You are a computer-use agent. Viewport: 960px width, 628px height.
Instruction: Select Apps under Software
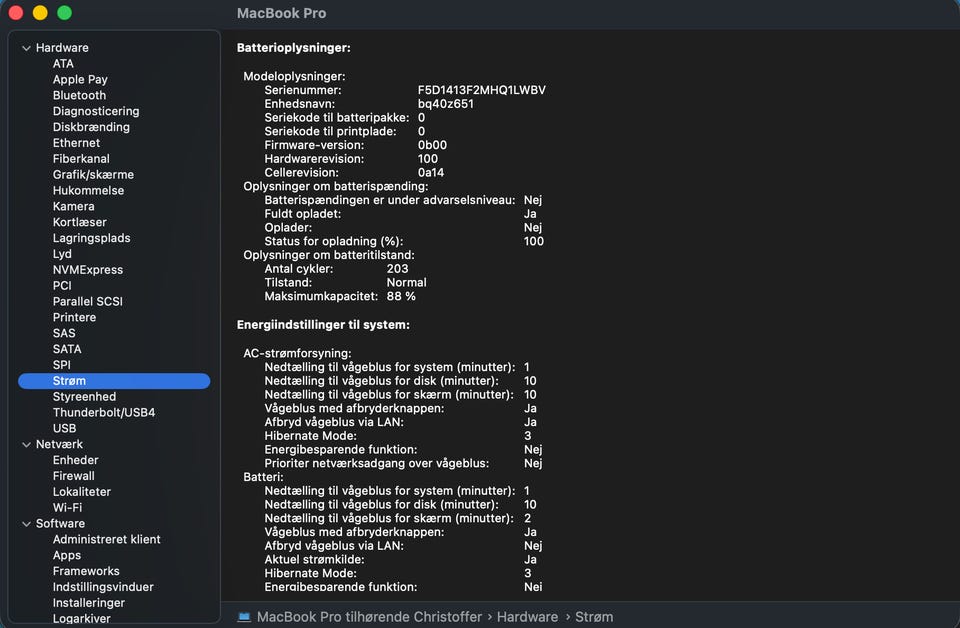click(x=67, y=555)
